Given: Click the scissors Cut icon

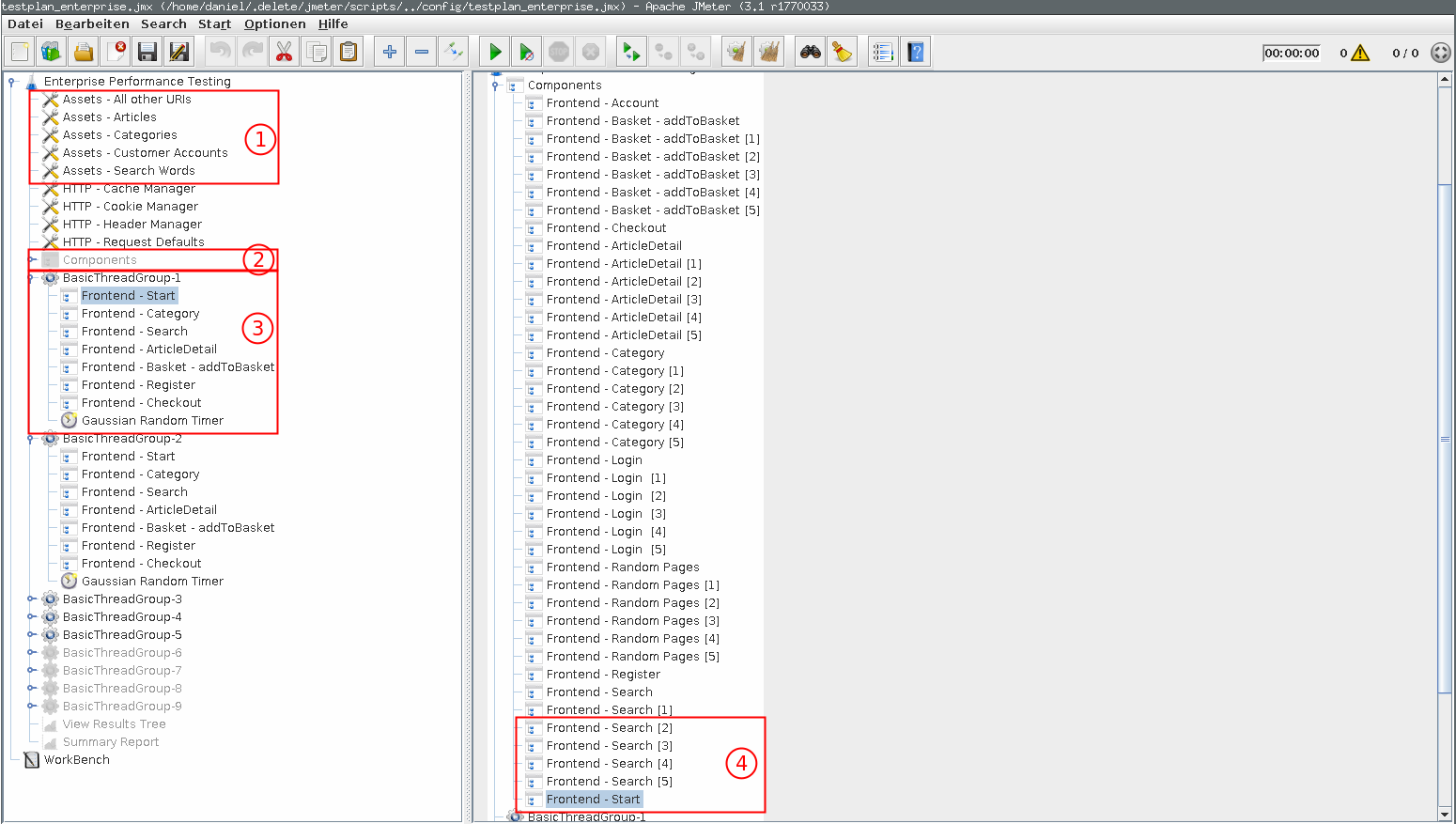Looking at the screenshot, I should [284, 53].
